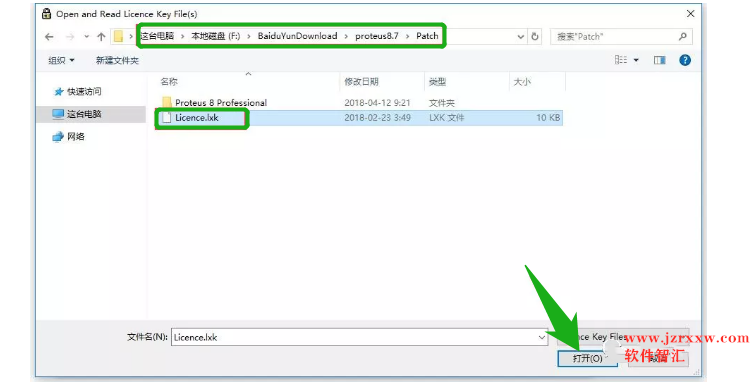Select Patch in the address path

pyautogui.click(x=427, y=36)
